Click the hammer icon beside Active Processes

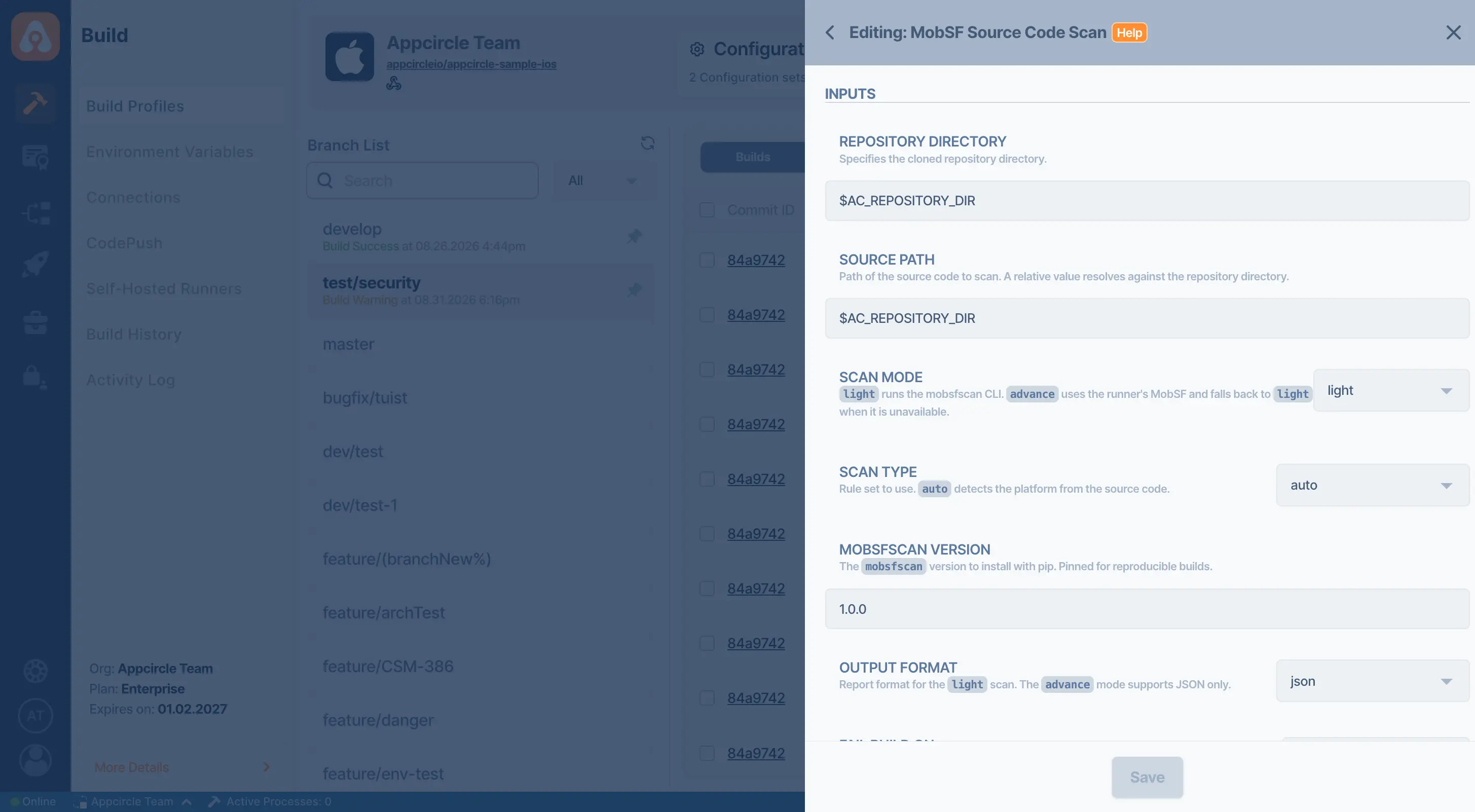214,802
